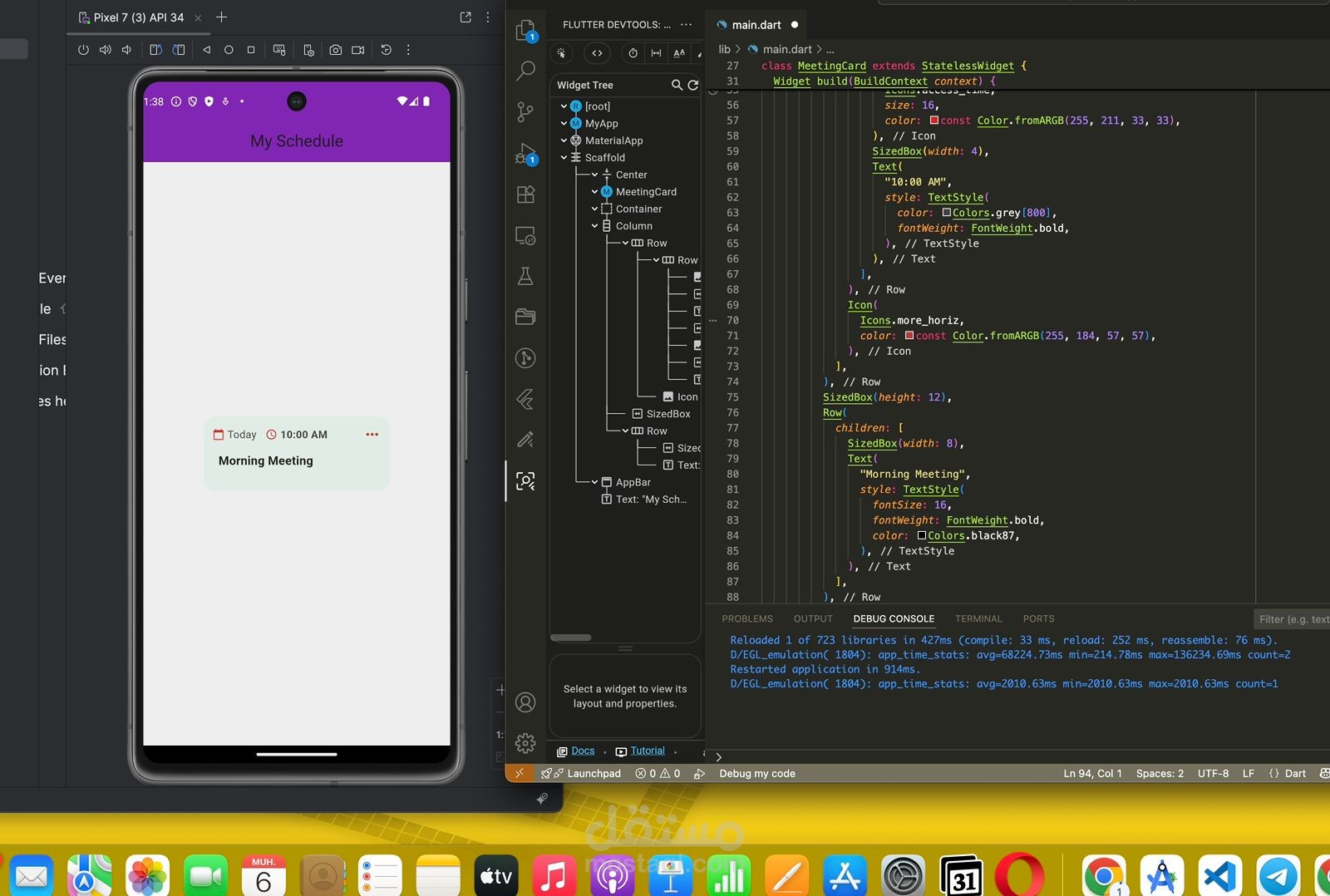Open the DevTools Docs link

coord(583,751)
